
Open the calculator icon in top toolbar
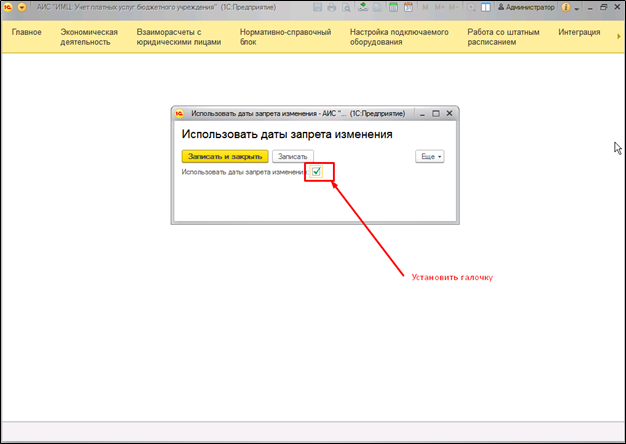click(394, 7)
